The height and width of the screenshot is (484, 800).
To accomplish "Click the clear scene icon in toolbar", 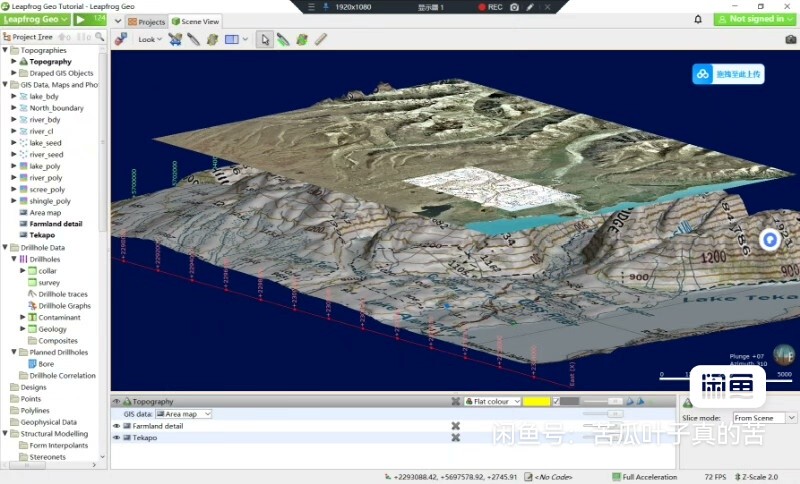I will 120,39.
